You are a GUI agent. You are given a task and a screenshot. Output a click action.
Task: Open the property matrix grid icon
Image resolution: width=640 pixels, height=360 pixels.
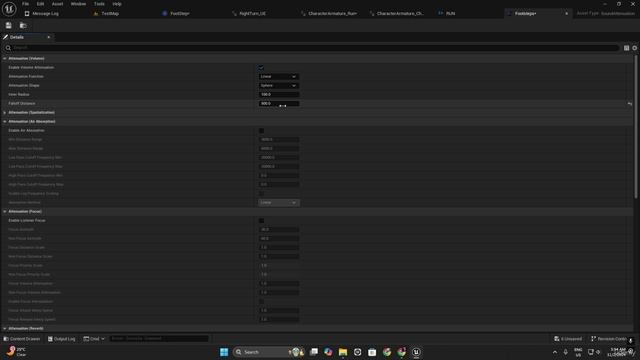[627, 48]
